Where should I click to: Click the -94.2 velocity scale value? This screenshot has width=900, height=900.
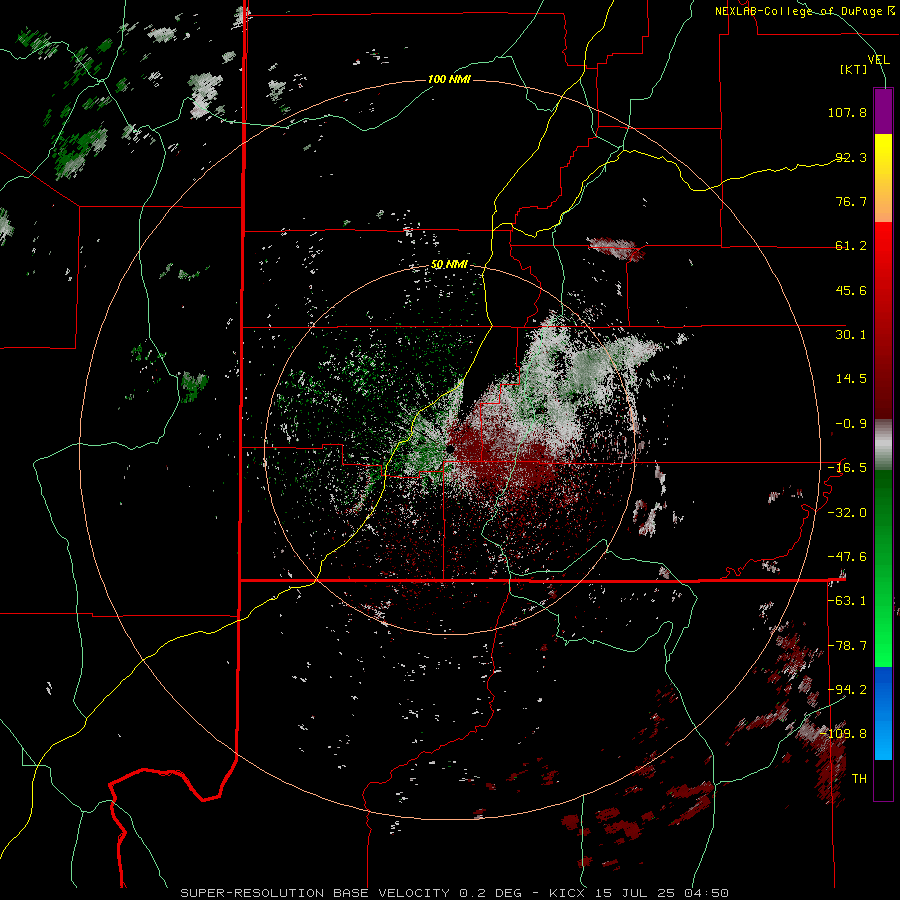847,690
